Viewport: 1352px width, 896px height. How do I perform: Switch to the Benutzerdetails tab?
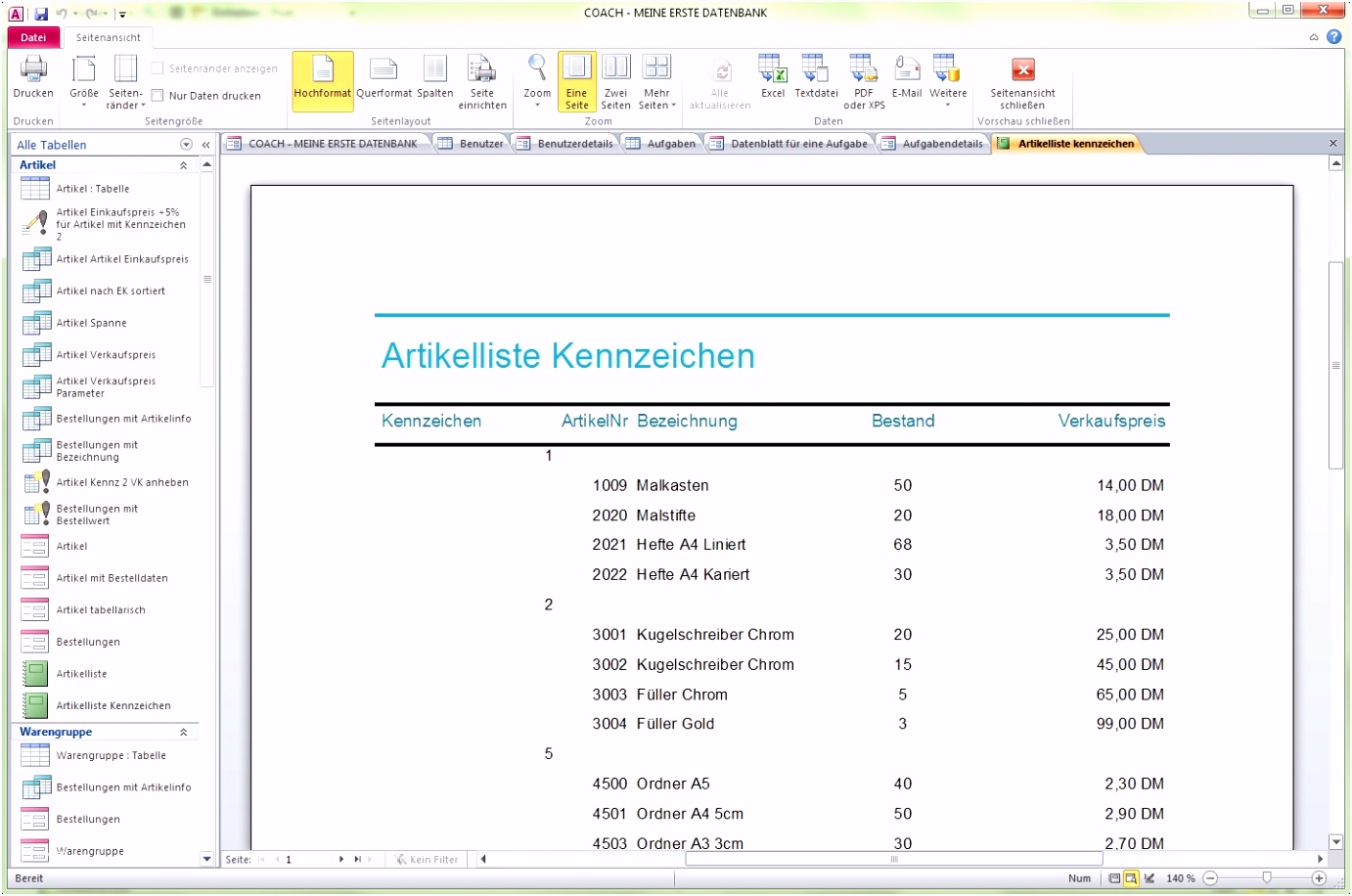[x=564, y=144]
